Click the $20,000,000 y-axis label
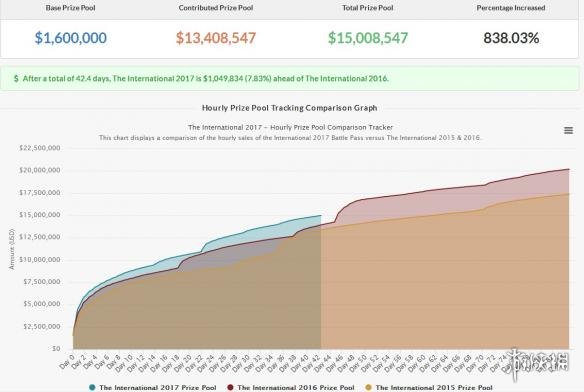The height and width of the screenshot is (392, 584). coord(40,170)
